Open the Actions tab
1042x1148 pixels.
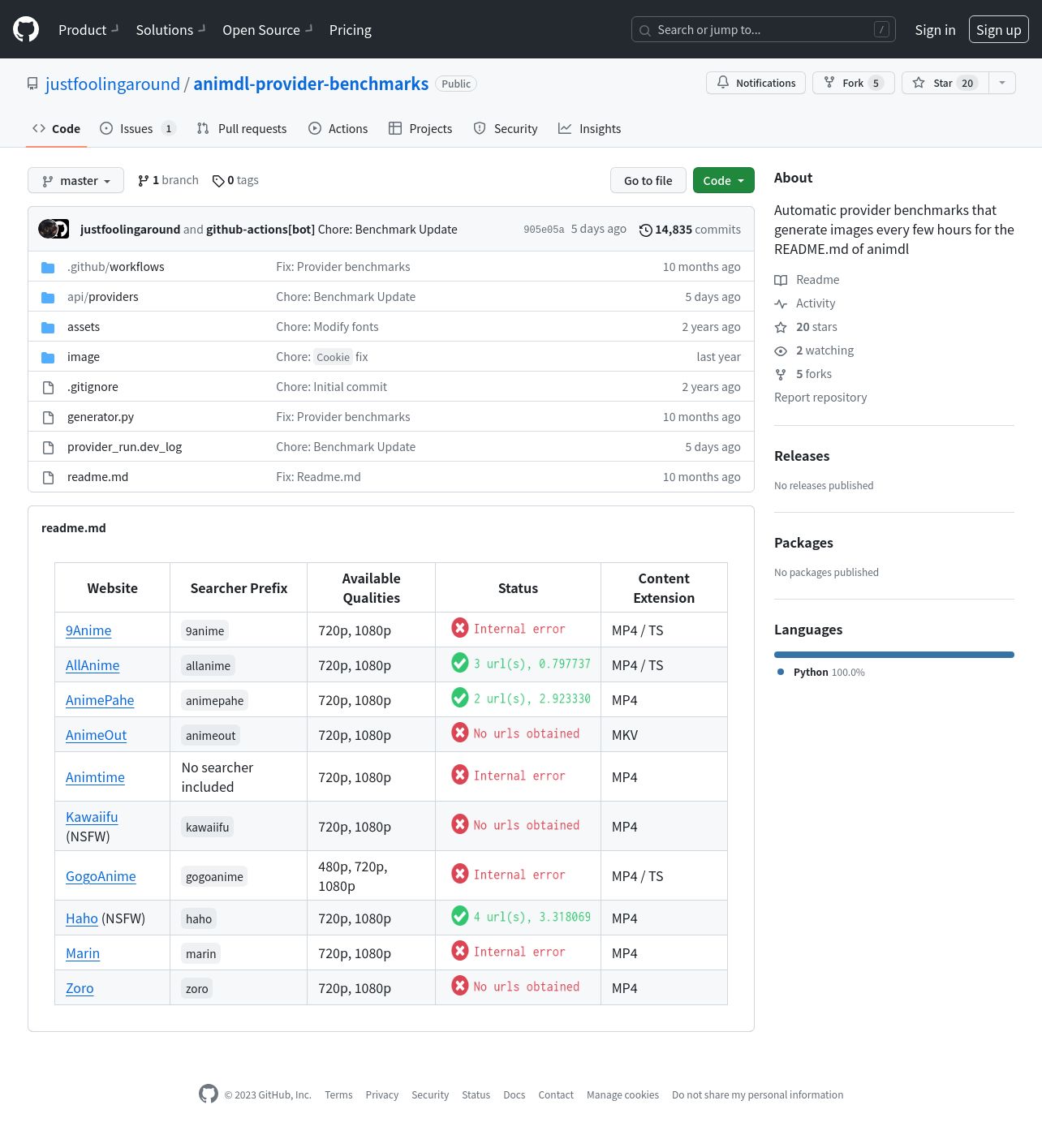338,128
